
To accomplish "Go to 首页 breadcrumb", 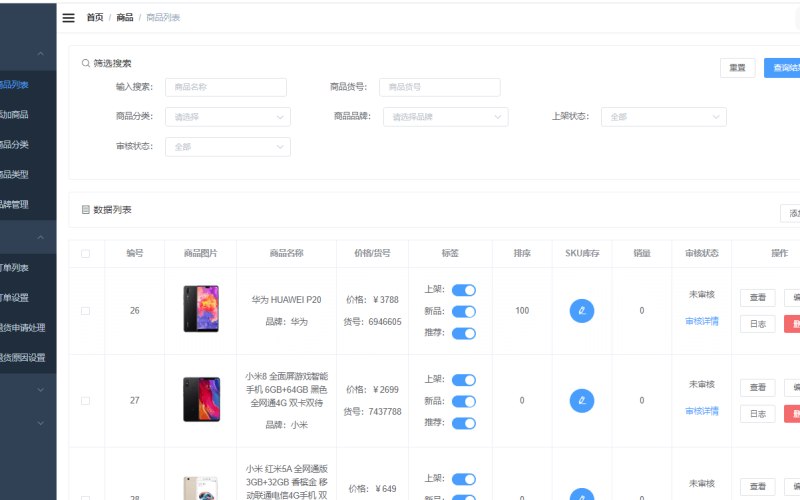I will 95,18.
